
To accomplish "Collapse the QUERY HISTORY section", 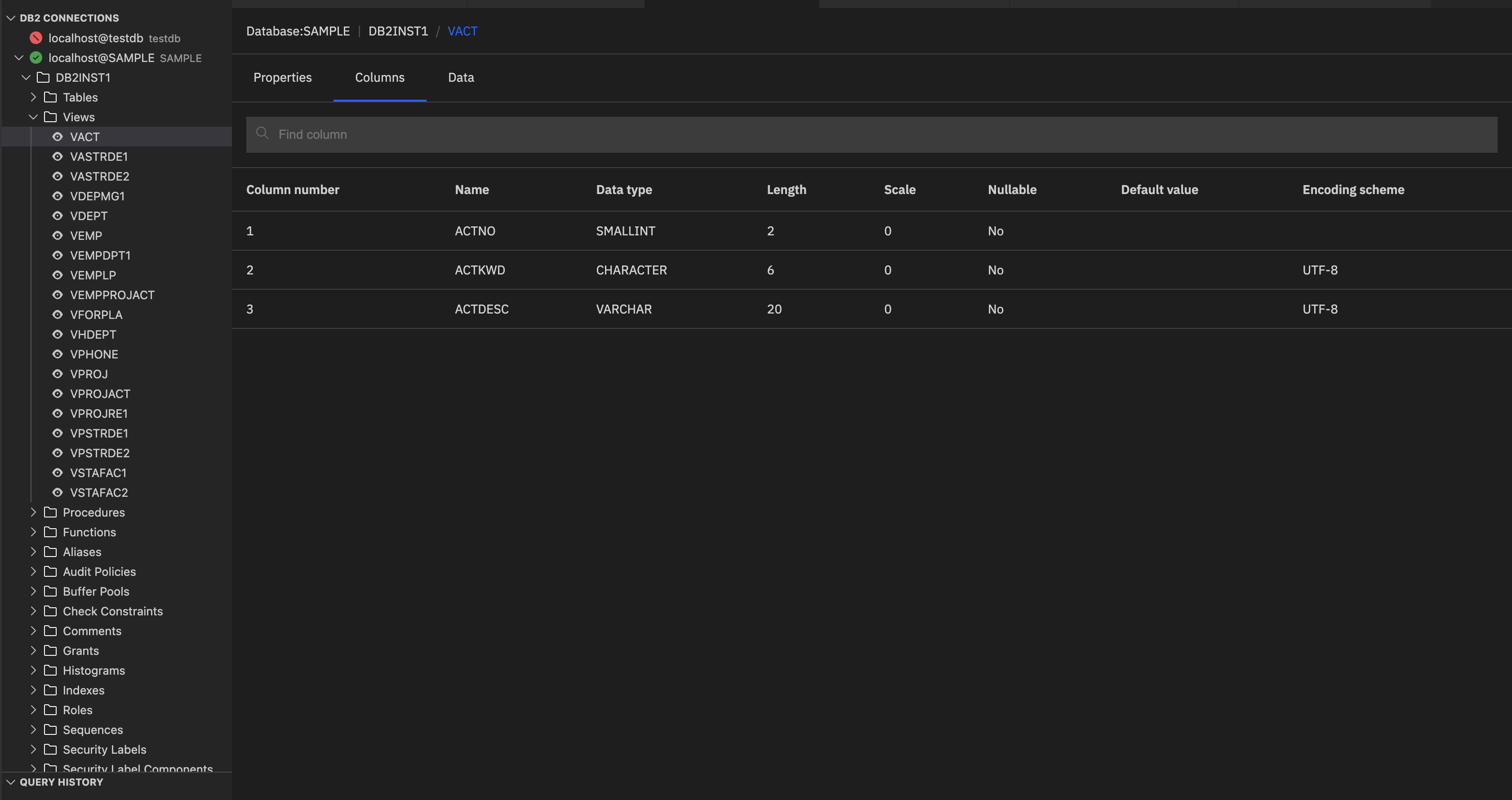I will click(11, 782).
